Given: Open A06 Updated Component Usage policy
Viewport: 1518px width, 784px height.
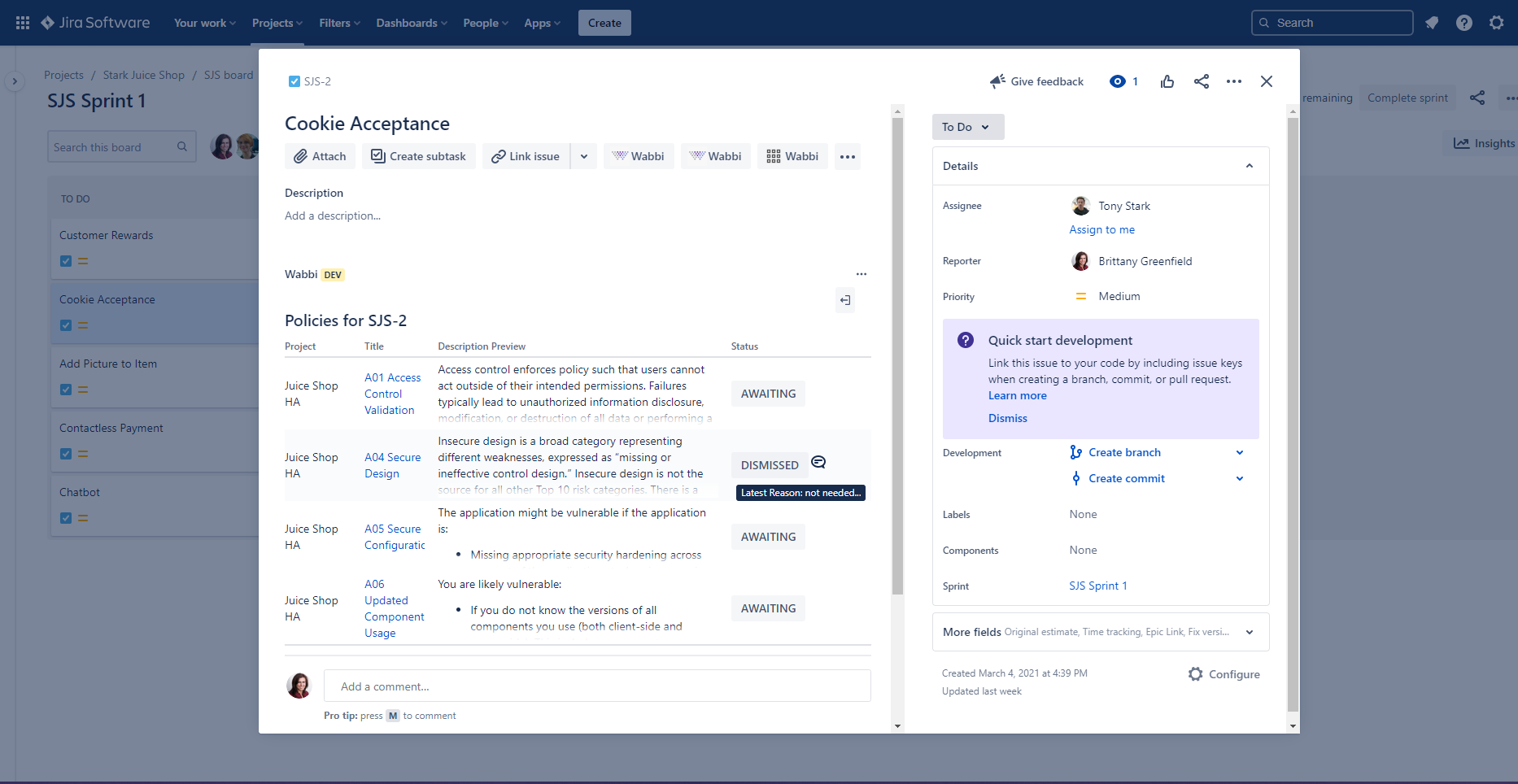Looking at the screenshot, I should pos(395,608).
